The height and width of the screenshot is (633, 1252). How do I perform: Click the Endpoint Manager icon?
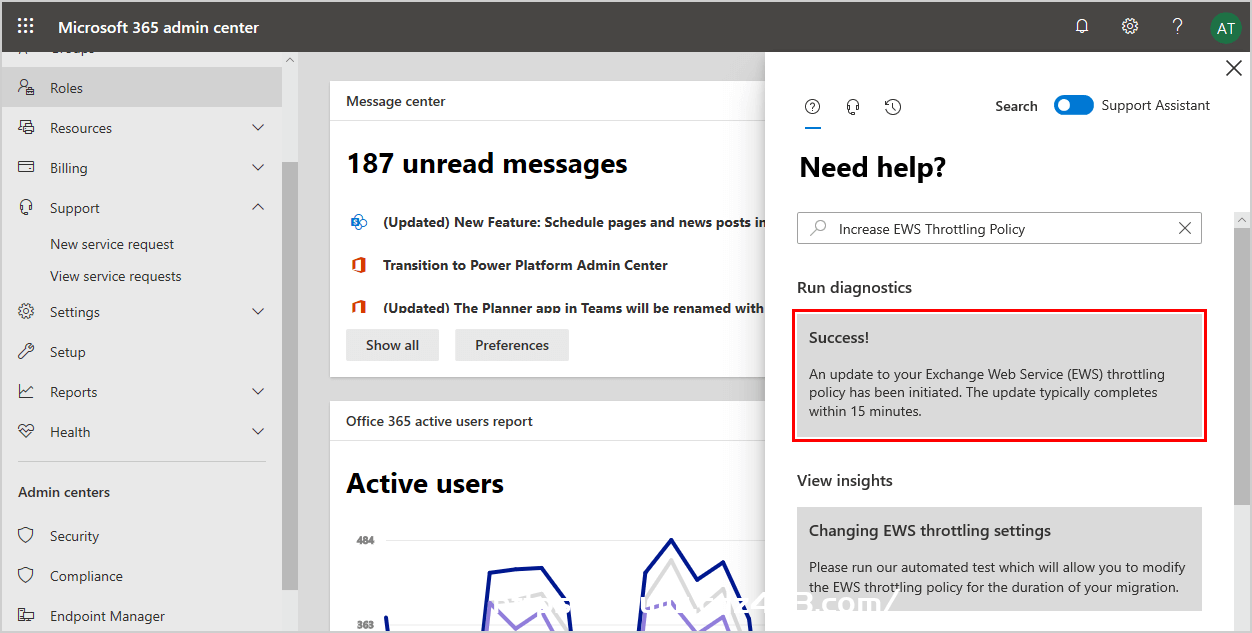point(27,616)
